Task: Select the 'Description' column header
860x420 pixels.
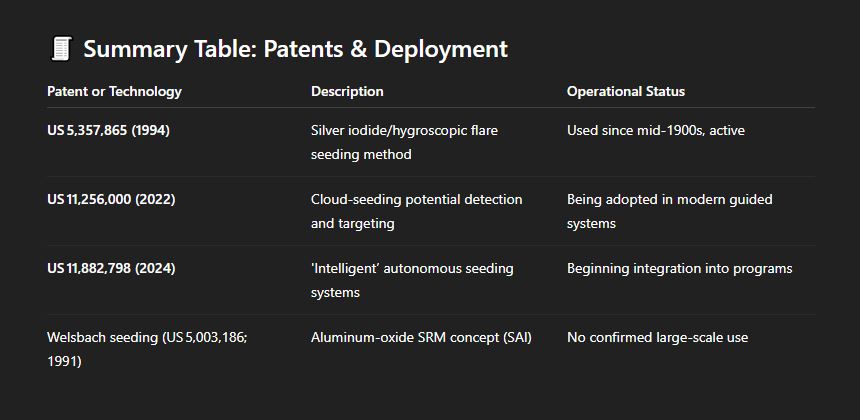Action: 347,91
